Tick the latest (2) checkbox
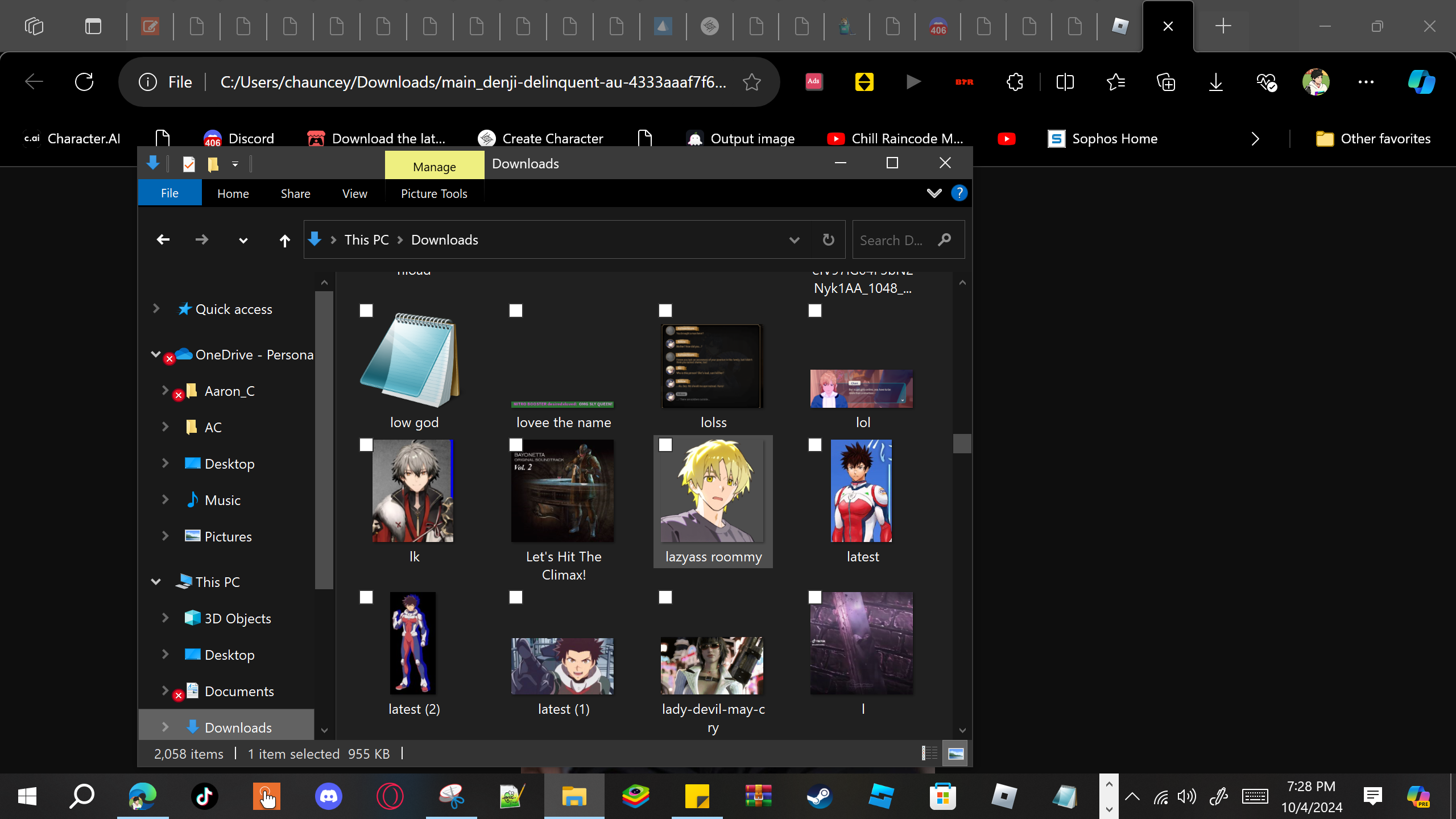The image size is (1456, 819). pyautogui.click(x=366, y=597)
